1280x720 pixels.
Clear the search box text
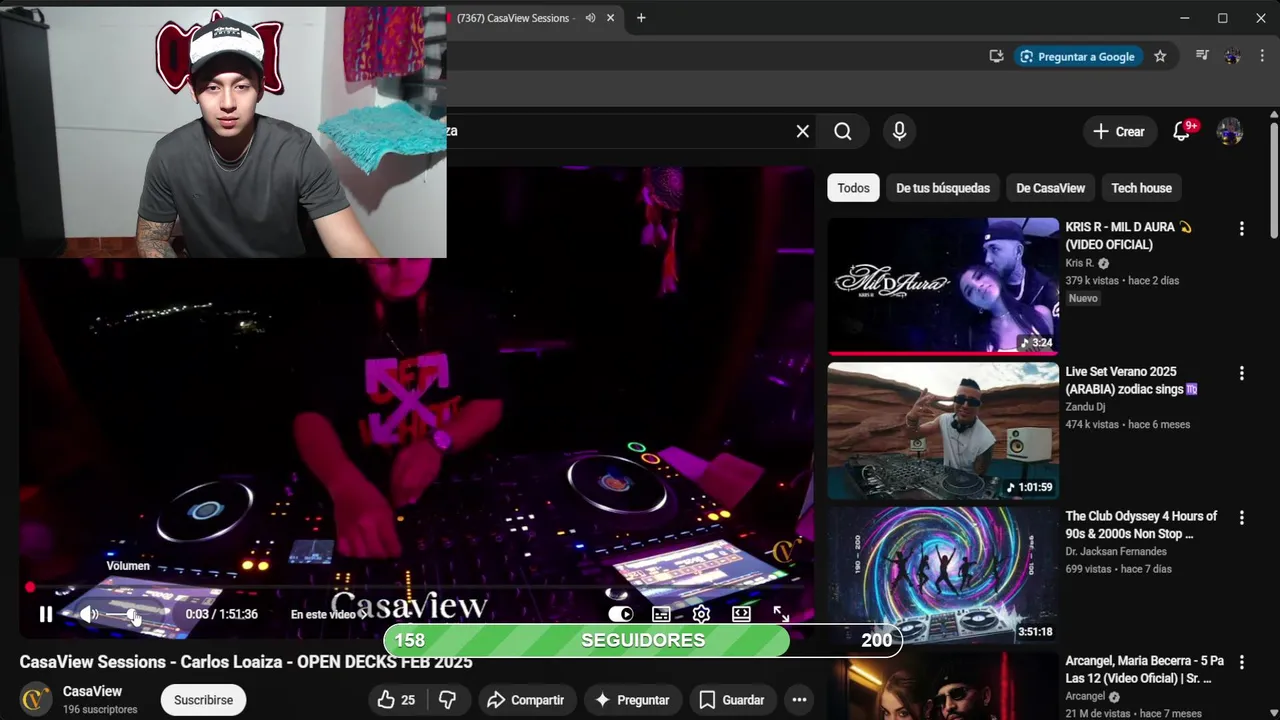pyautogui.click(x=802, y=131)
